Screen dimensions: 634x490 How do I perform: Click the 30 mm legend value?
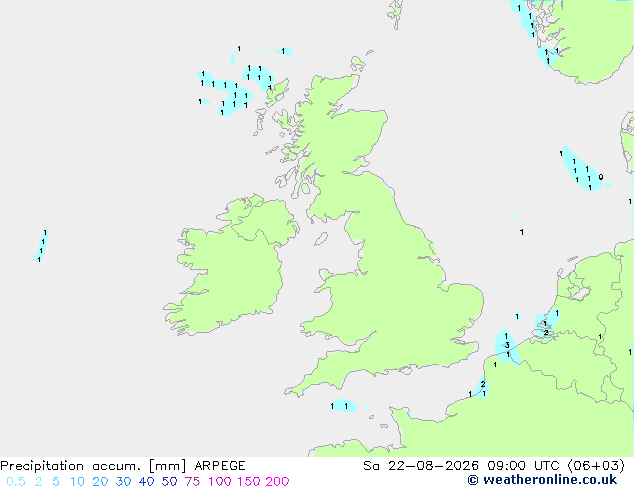pyautogui.click(x=123, y=482)
